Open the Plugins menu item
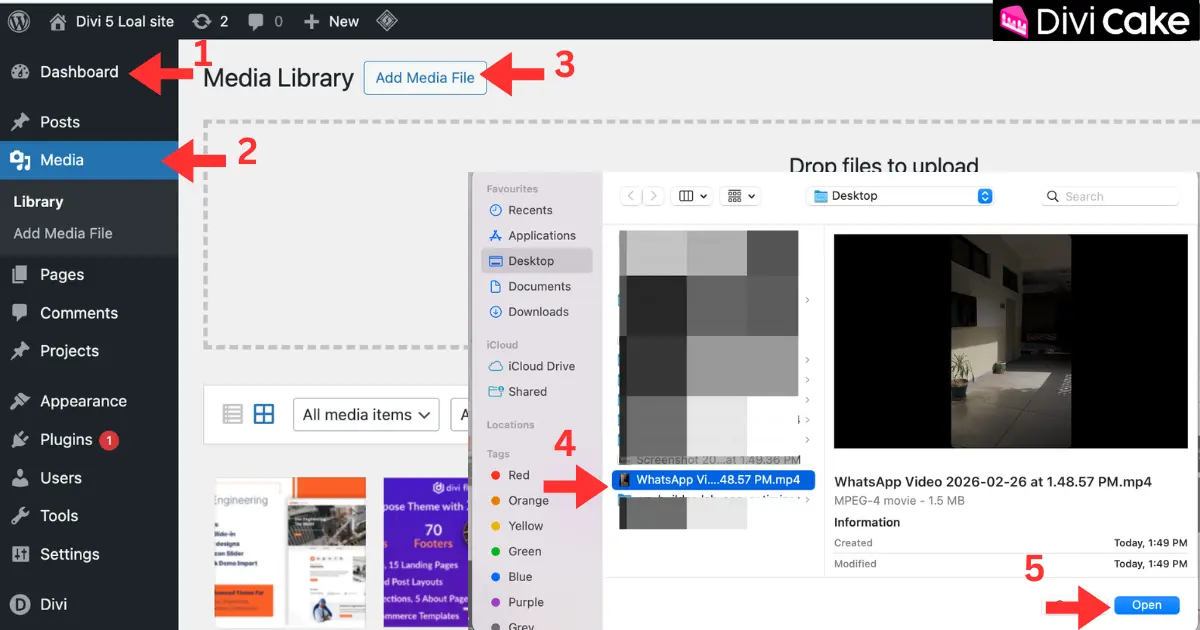This screenshot has width=1200, height=630. pos(66,440)
